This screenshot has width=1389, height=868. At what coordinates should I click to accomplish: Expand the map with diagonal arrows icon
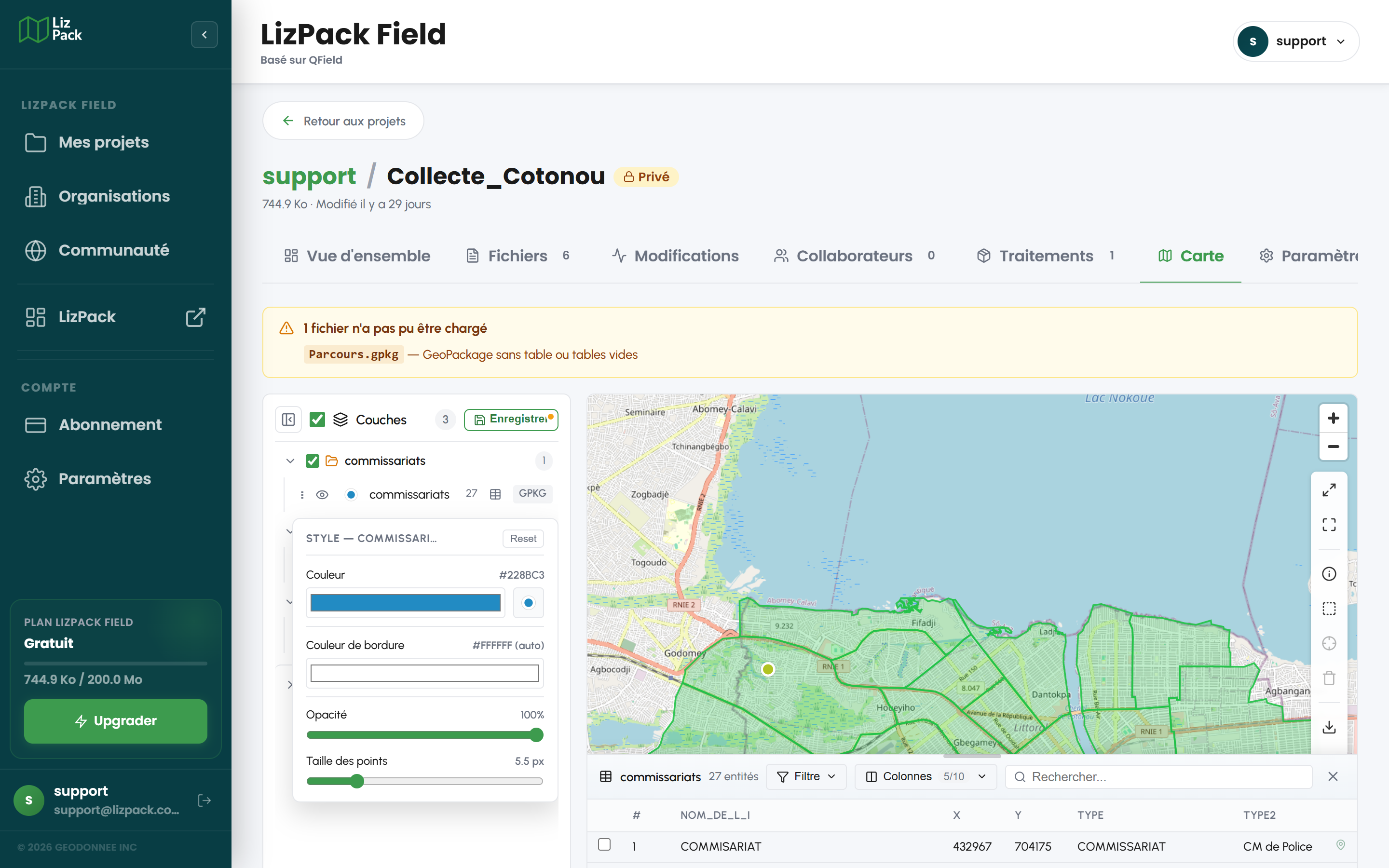(1329, 490)
